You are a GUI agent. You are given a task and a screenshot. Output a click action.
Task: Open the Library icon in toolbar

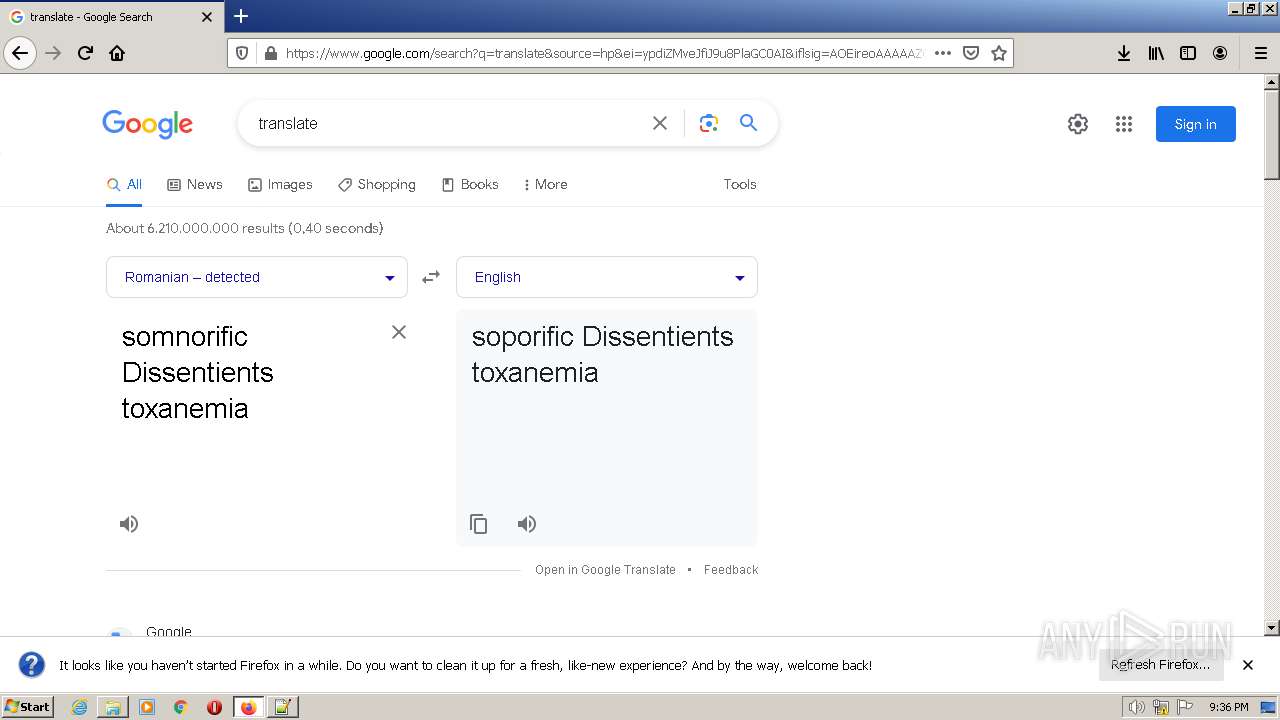tap(1156, 53)
